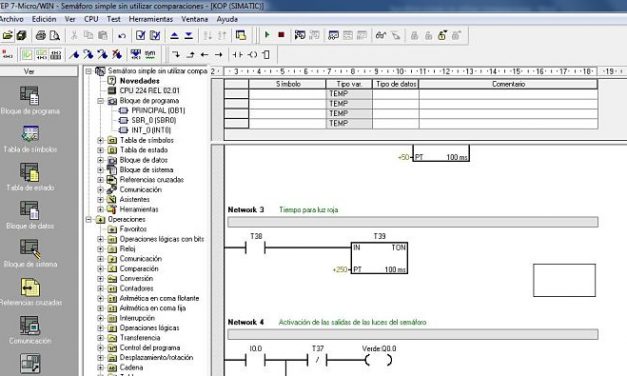
Task: Toggle the symbol information table icon
Action: pyautogui.click(x=56, y=54)
